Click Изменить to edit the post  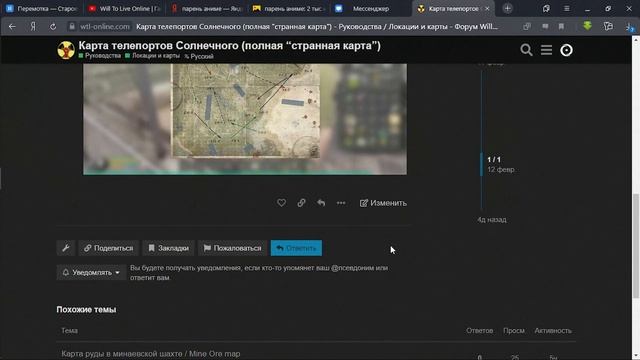coord(383,203)
